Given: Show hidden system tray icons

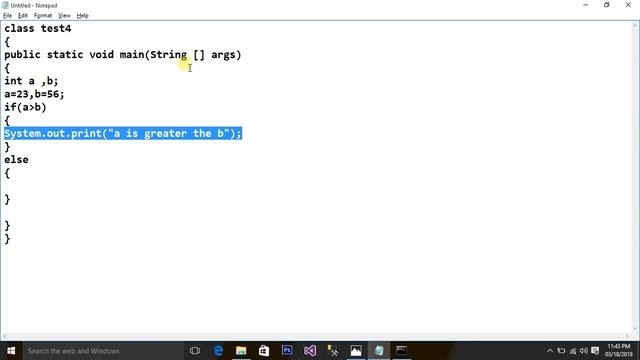Looking at the screenshot, I should click(x=550, y=351).
